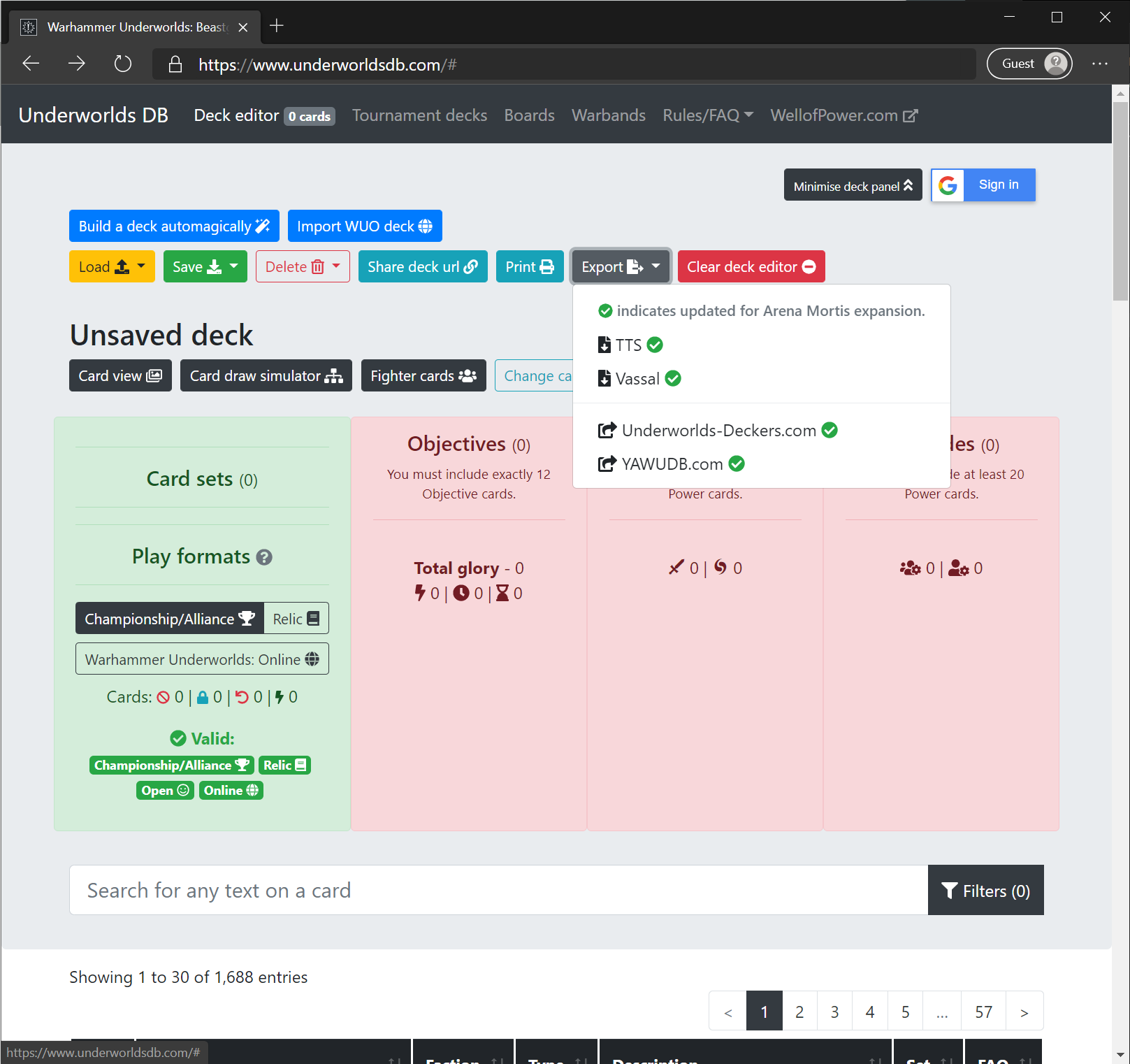Open browser settings and more menu
This screenshot has width=1130, height=1064.
click(x=1100, y=64)
